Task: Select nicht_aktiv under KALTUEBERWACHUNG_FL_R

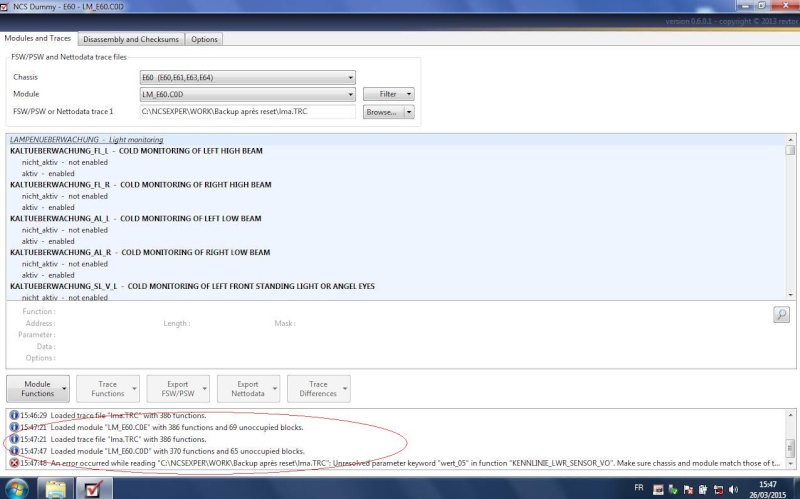Action: [x=65, y=196]
